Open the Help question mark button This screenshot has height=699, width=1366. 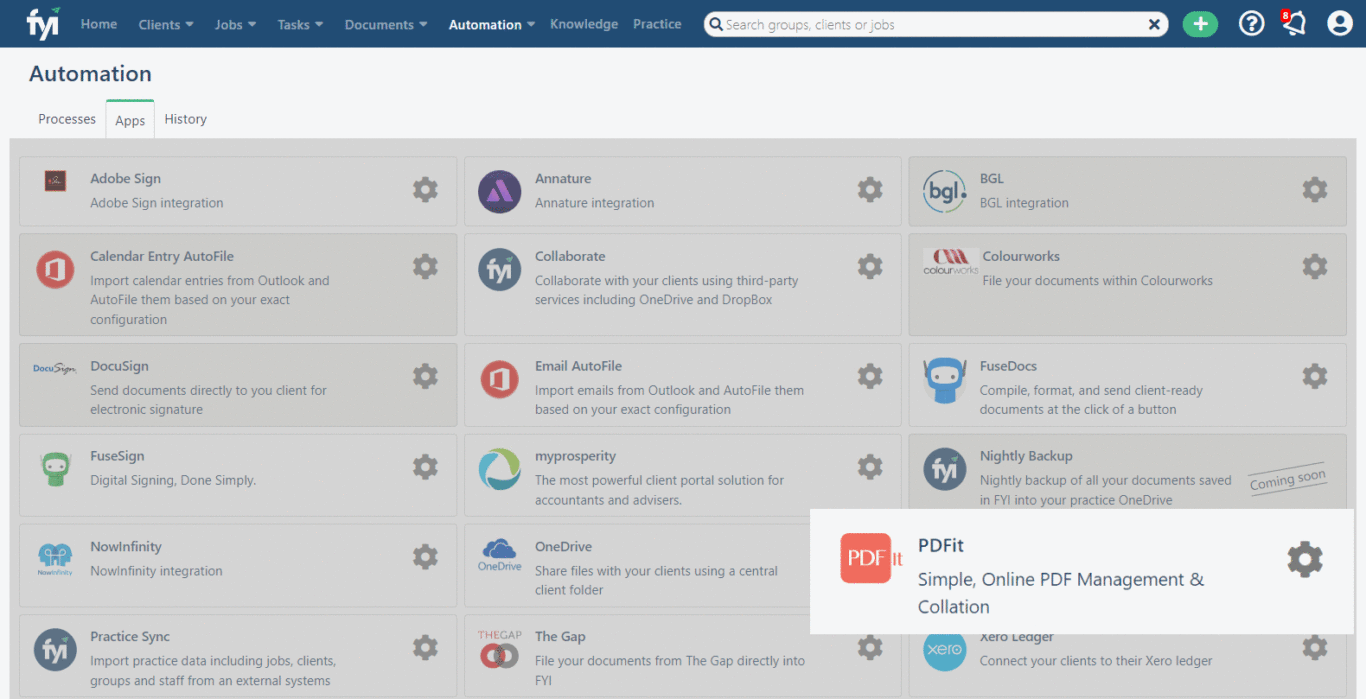[1251, 22]
